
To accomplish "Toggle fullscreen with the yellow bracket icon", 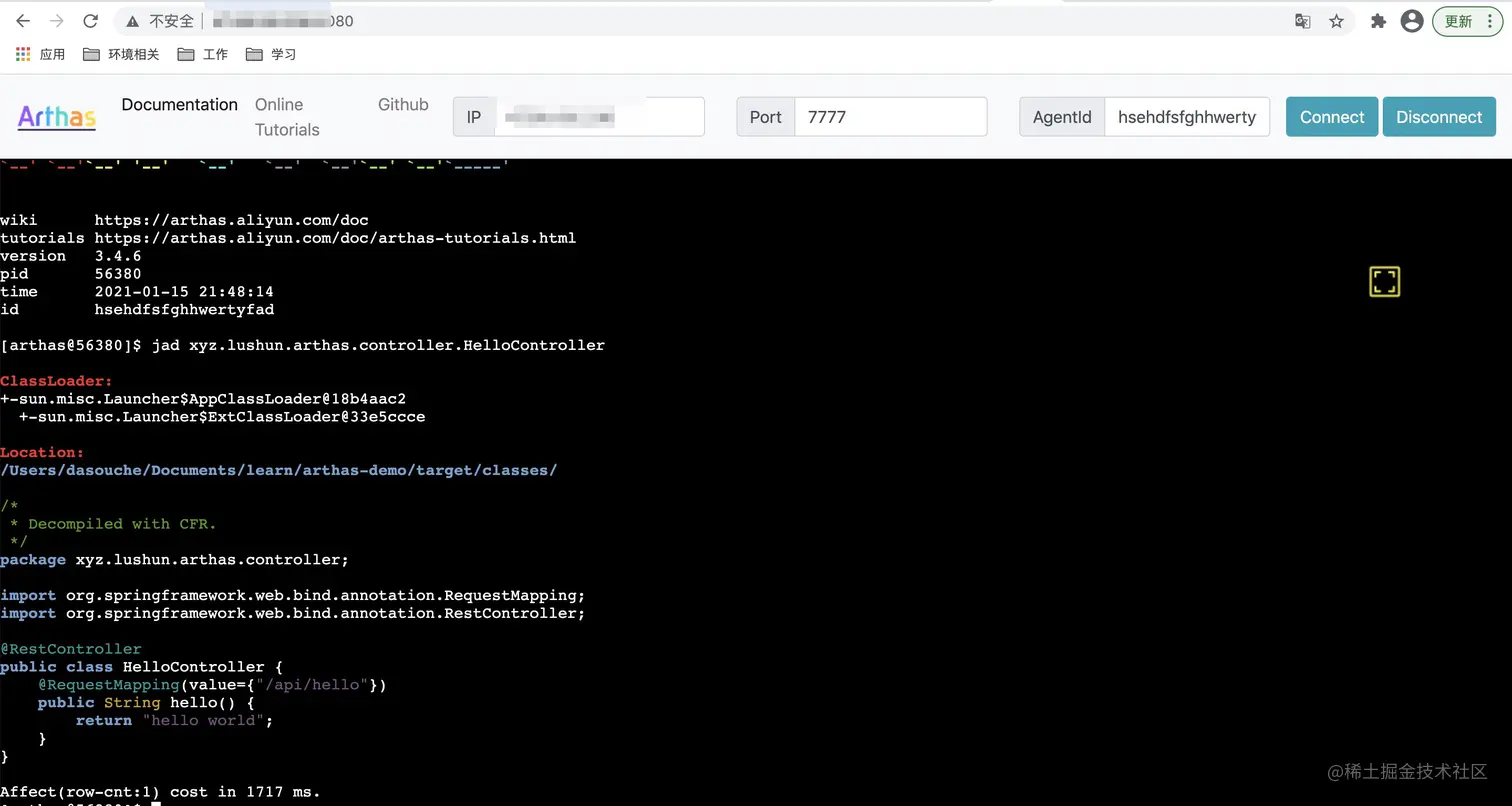I will [1384, 282].
